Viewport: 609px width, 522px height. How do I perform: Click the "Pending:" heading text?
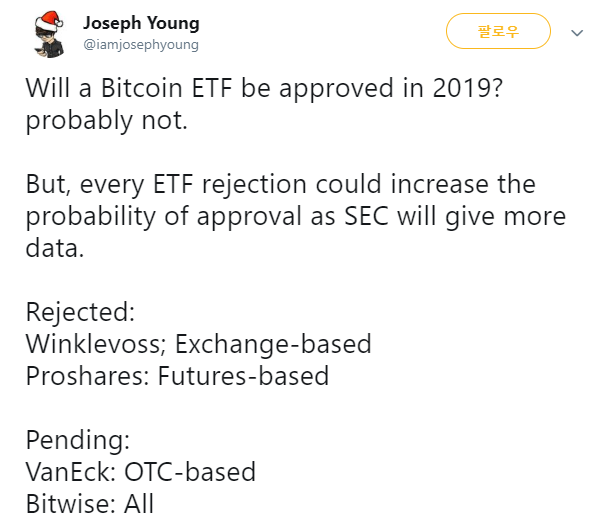(x=78, y=440)
